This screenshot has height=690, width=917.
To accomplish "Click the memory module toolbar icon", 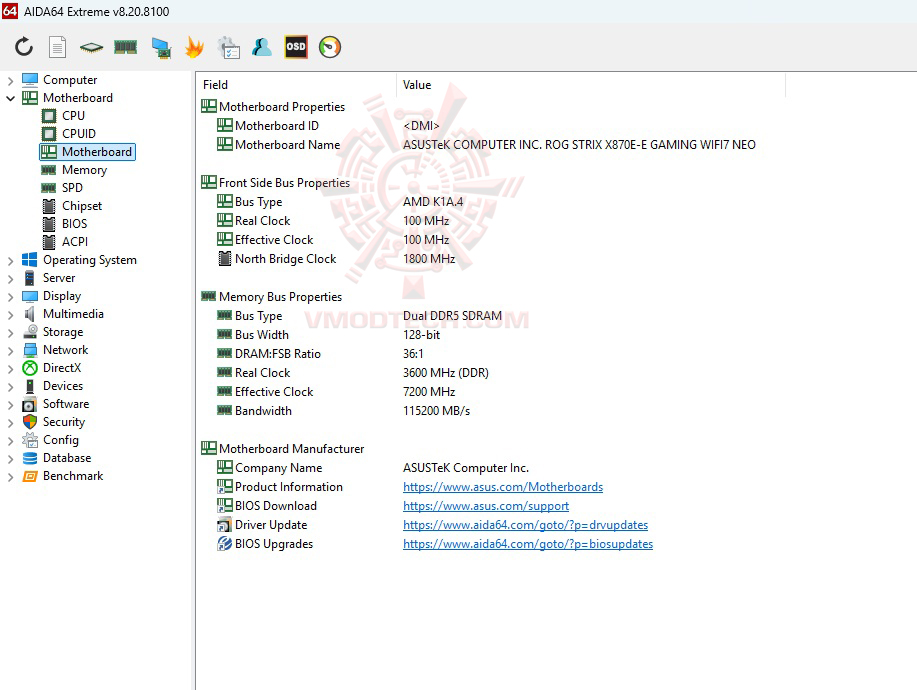I will tap(125, 47).
